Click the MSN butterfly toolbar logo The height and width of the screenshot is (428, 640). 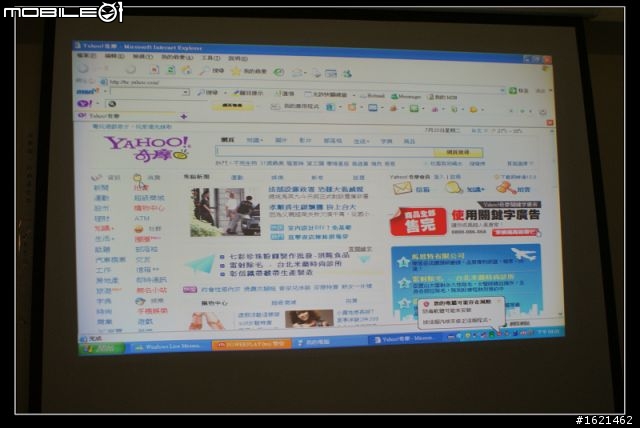point(87,91)
